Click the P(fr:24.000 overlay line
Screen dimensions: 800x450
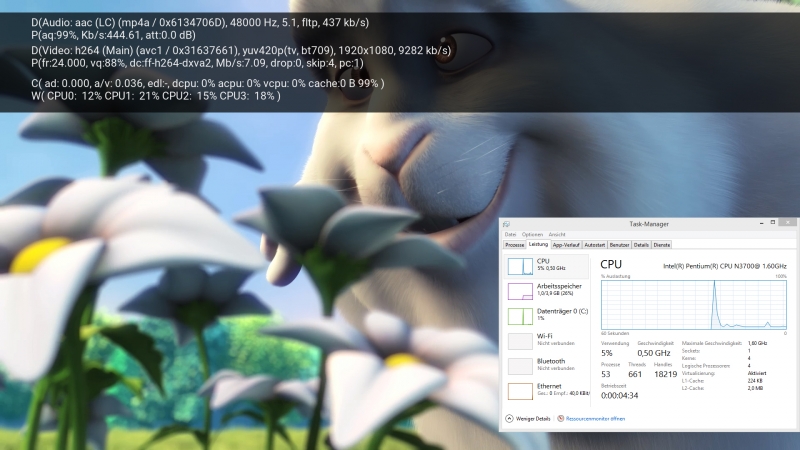(197, 63)
